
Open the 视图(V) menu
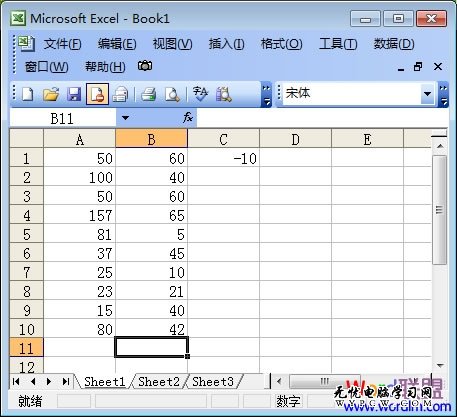pyautogui.click(x=172, y=44)
